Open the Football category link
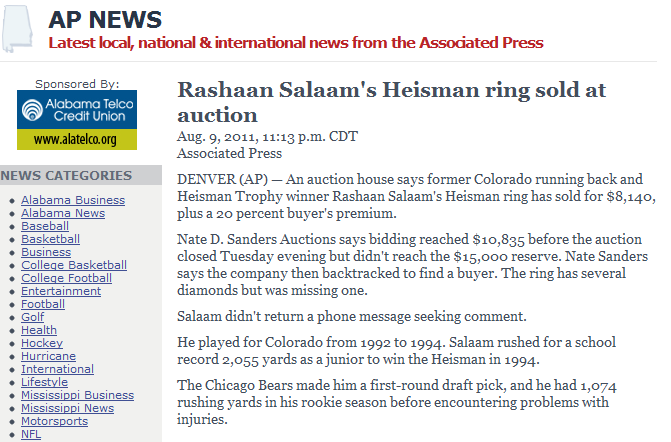This screenshot has height=442, width=671. point(43,304)
